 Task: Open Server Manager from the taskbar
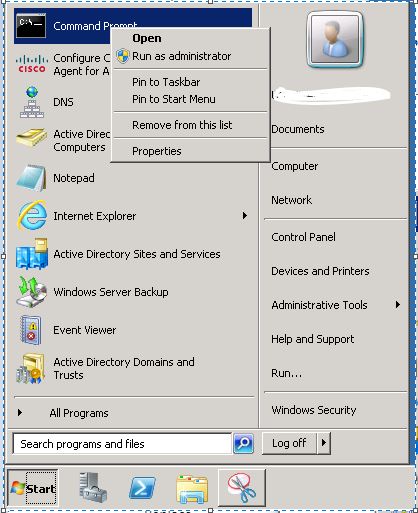(93, 488)
